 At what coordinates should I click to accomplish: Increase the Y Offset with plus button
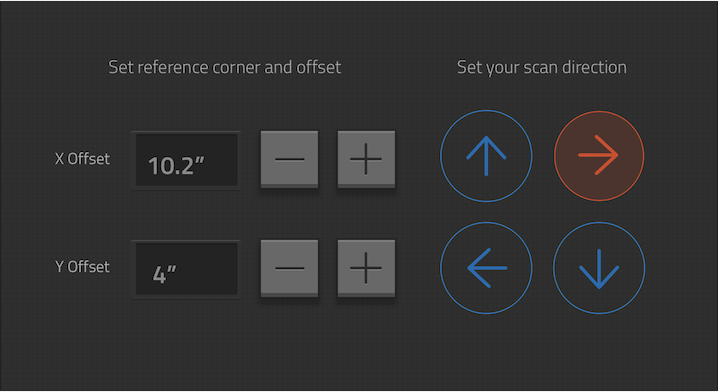click(366, 268)
